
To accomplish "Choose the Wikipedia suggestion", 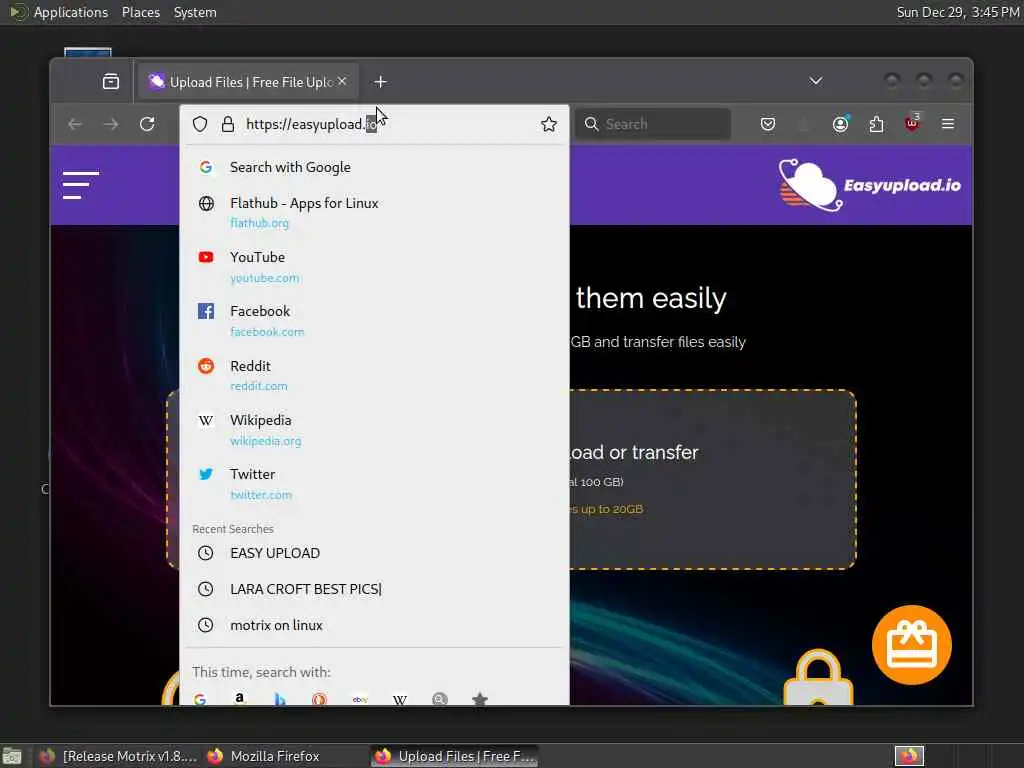I will pos(374,430).
